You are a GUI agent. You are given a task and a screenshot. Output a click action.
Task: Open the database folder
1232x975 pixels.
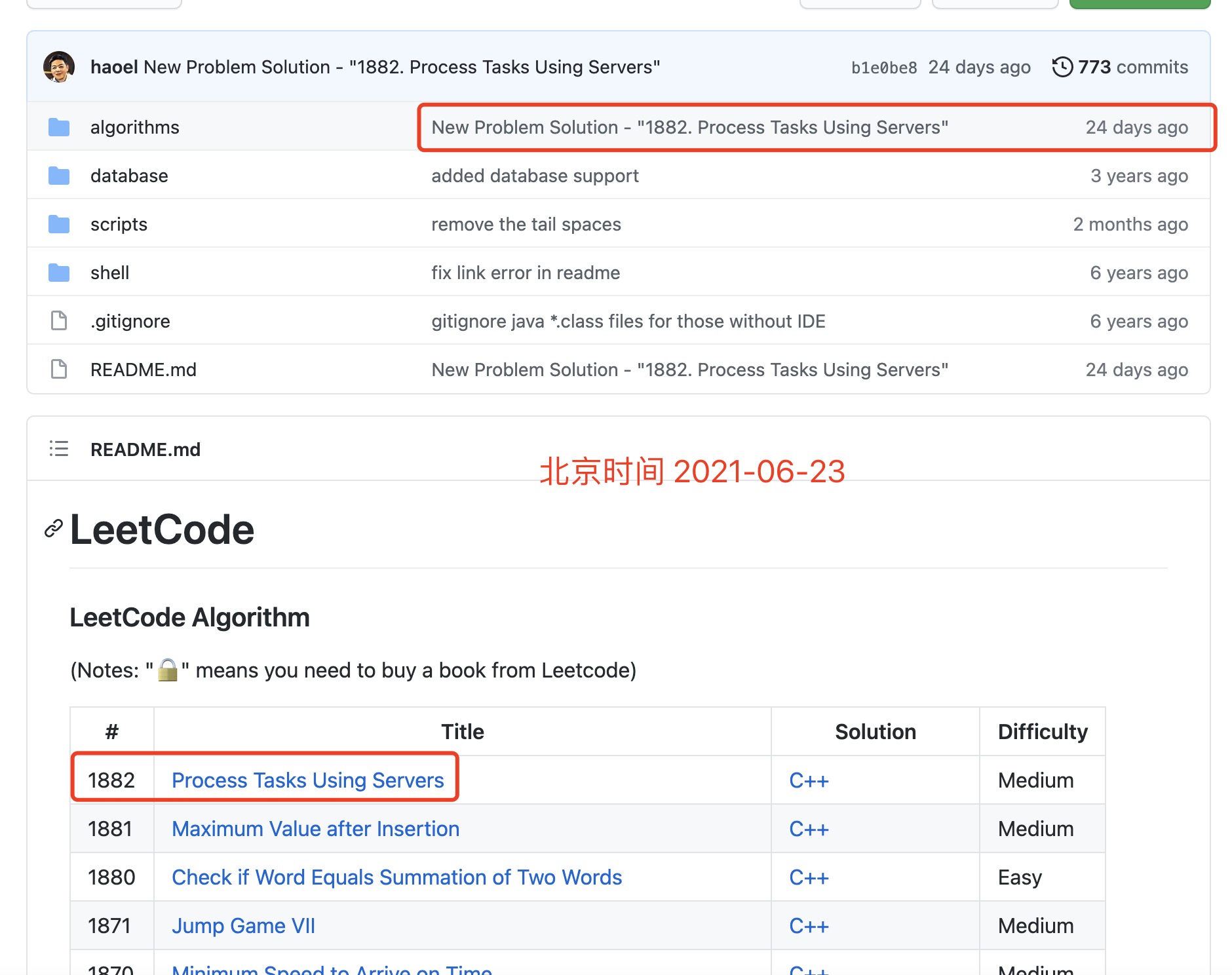tap(129, 176)
